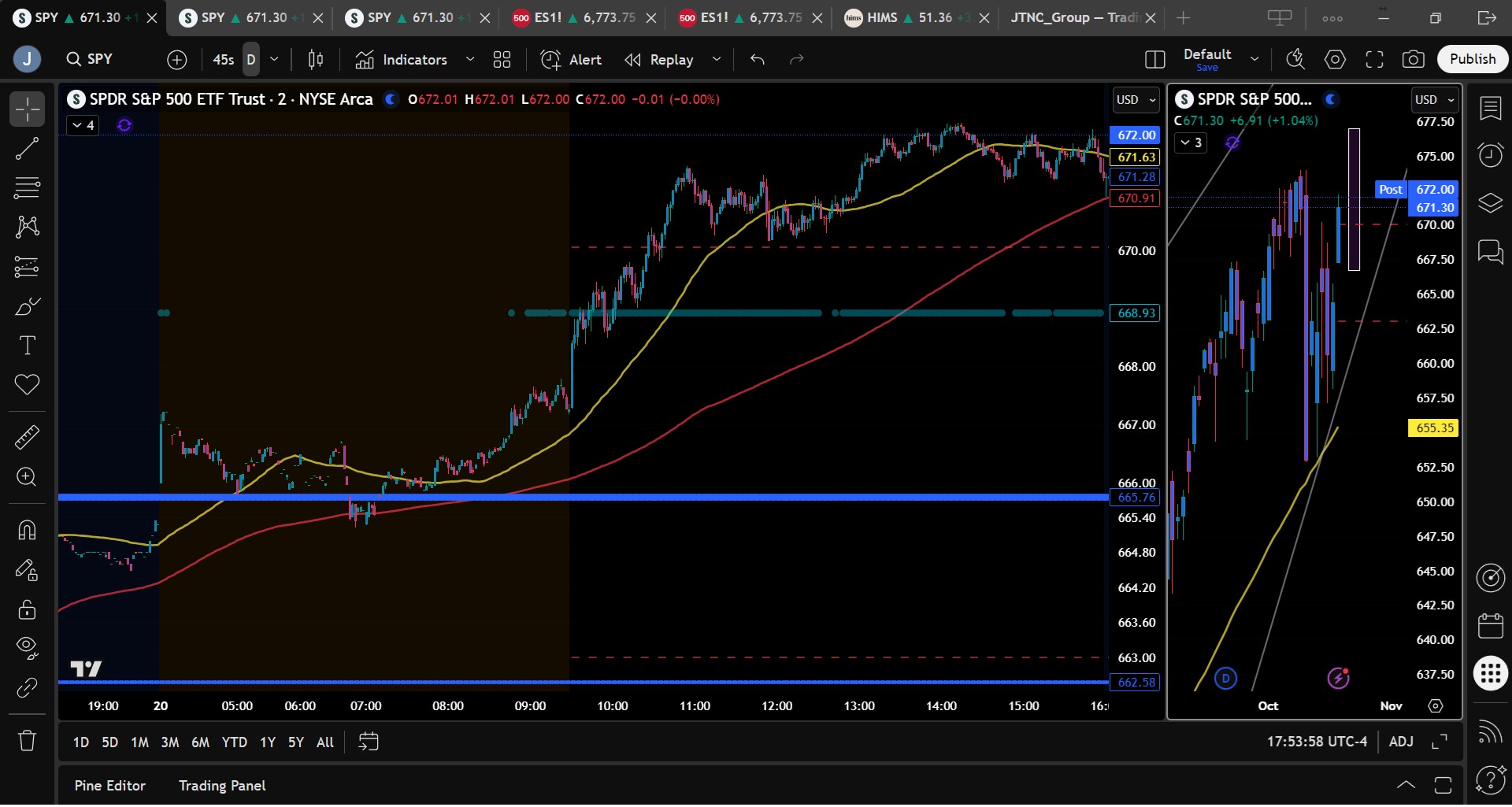This screenshot has height=807, width=1512.
Task: Open the patterns drawing tool
Action: 27,227
